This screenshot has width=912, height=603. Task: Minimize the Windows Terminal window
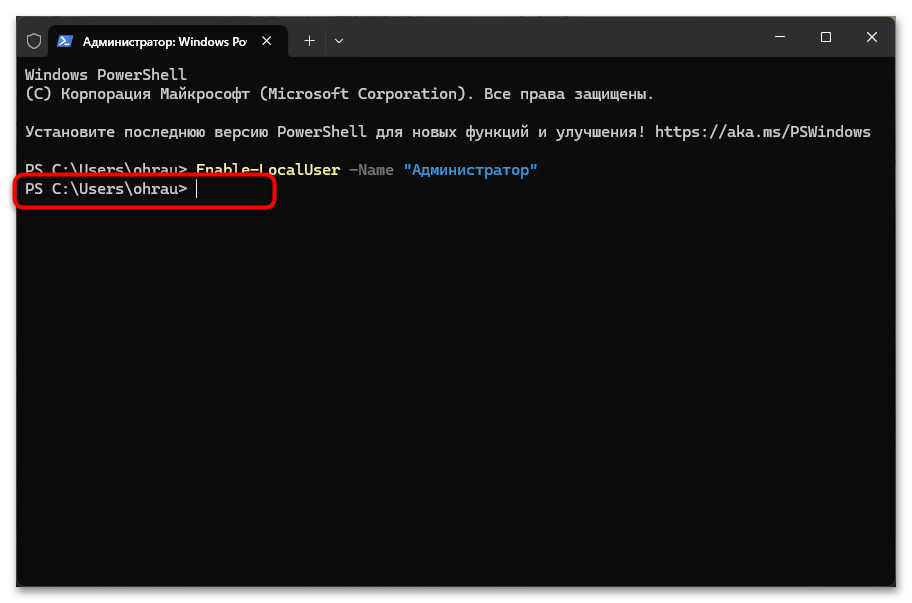[x=780, y=37]
